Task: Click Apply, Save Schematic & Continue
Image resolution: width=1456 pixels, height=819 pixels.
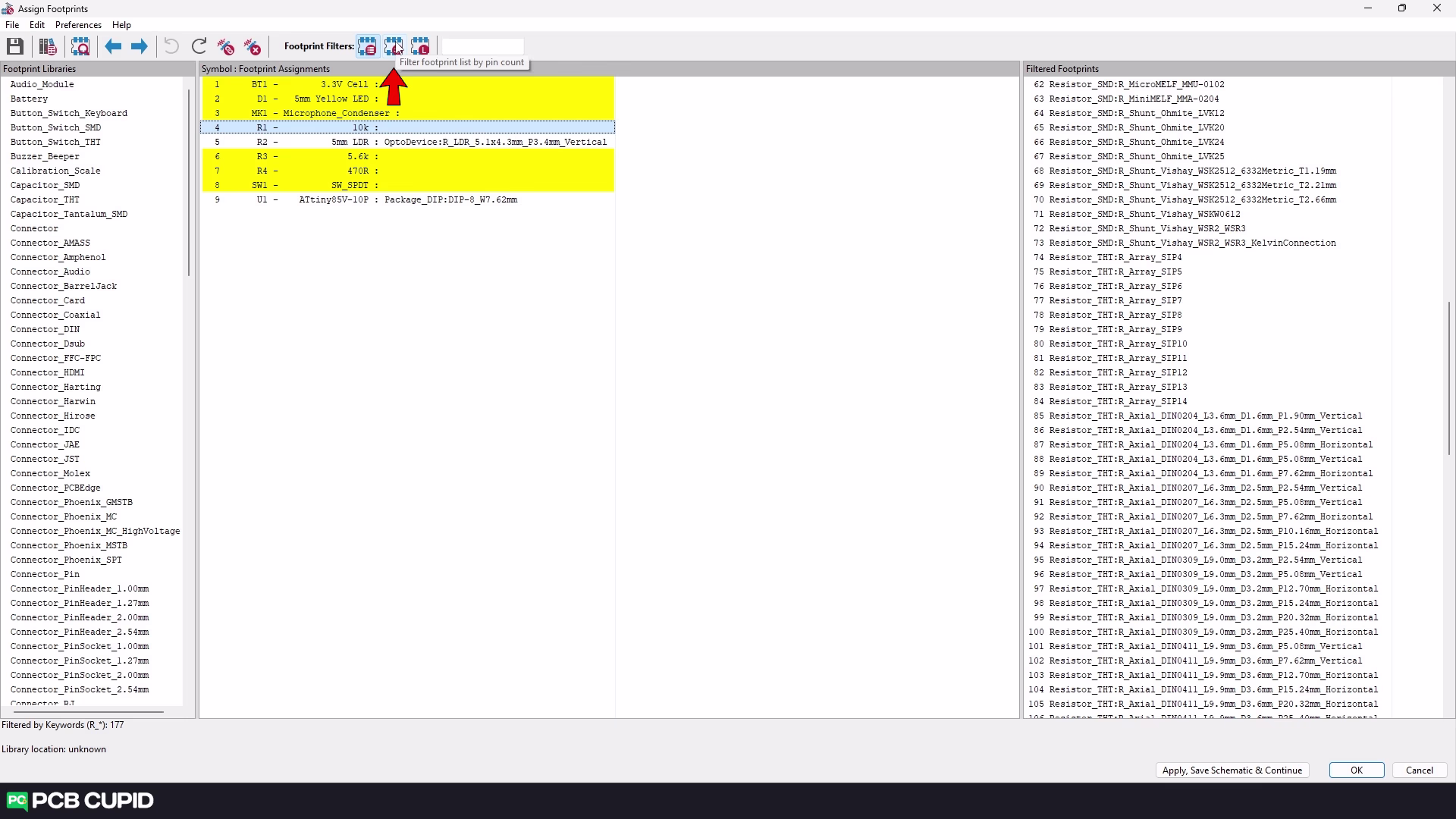Action: tap(1232, 770)
